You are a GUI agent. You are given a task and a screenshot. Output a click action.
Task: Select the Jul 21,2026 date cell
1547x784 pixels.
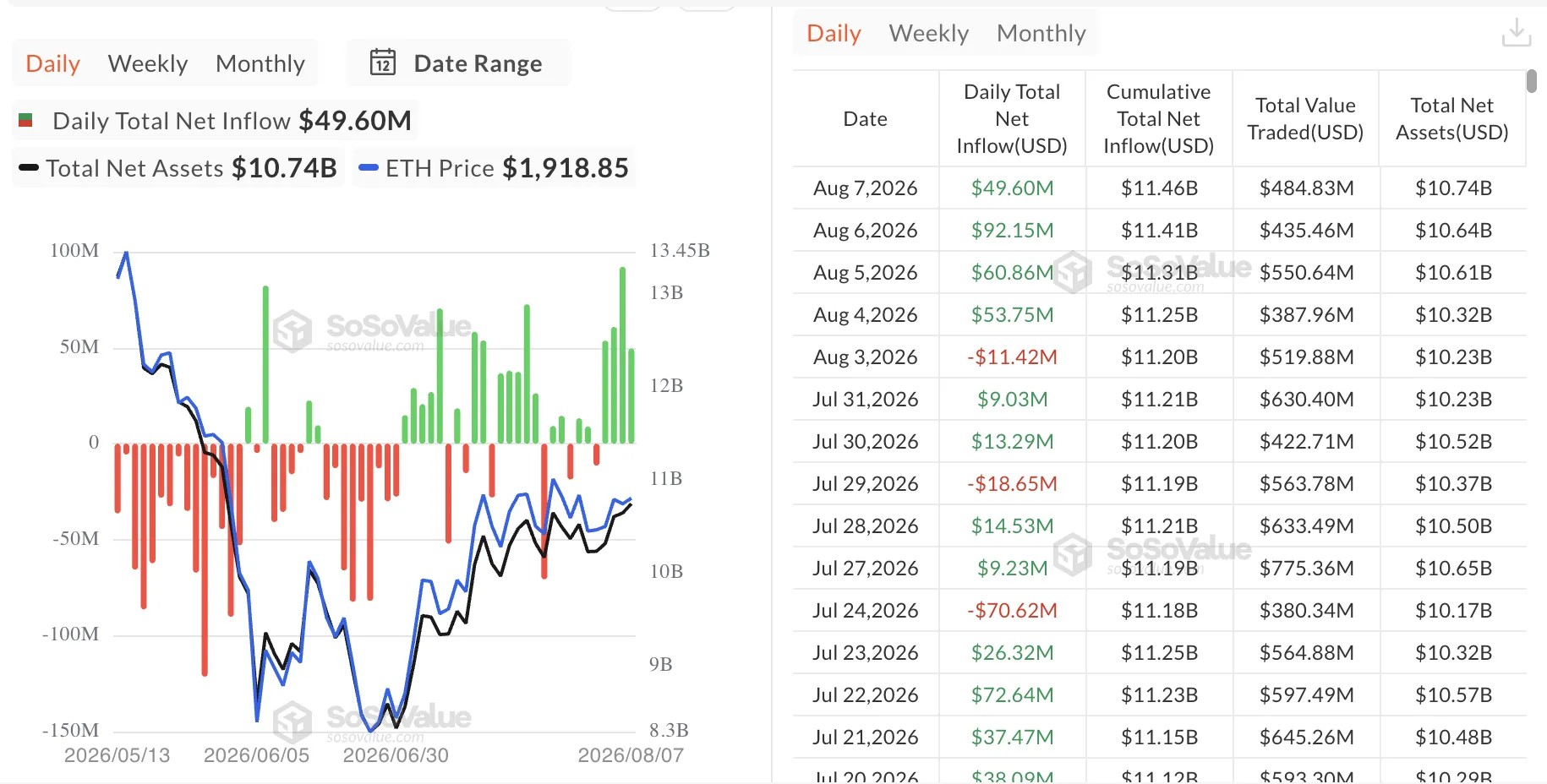866,737
